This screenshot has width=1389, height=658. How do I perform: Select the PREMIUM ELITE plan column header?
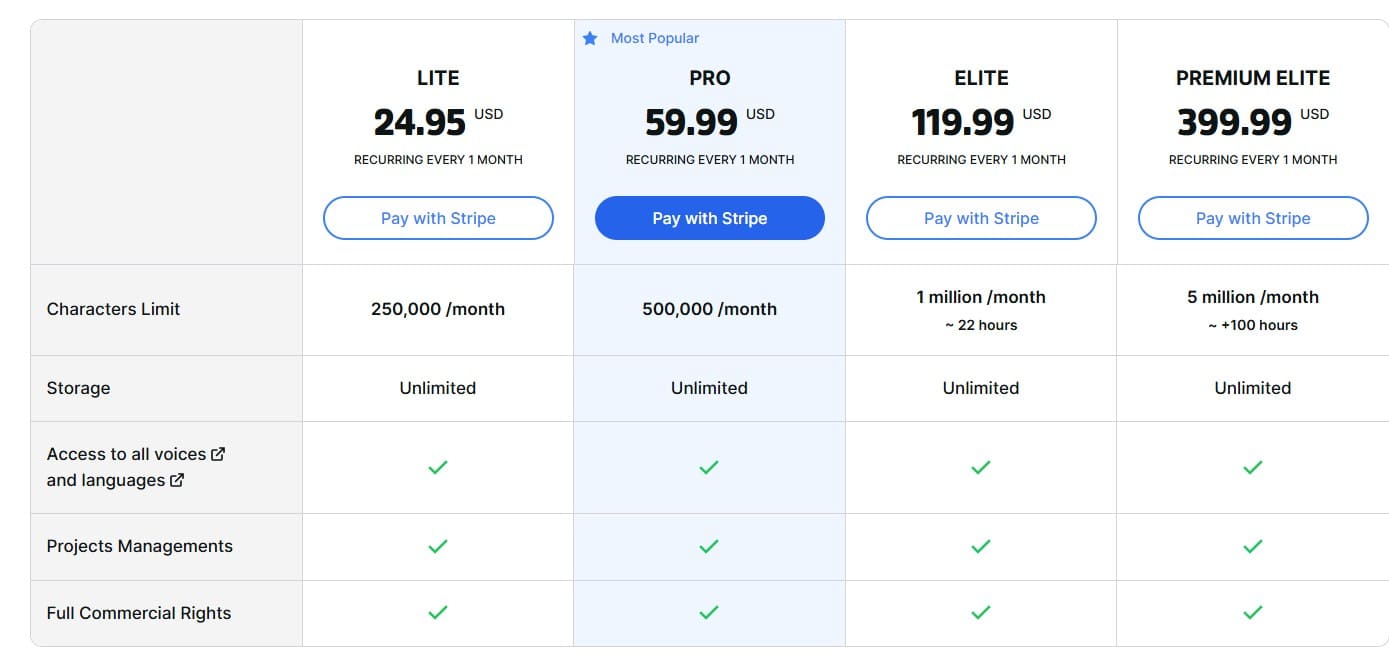[x=1252, y=77]
